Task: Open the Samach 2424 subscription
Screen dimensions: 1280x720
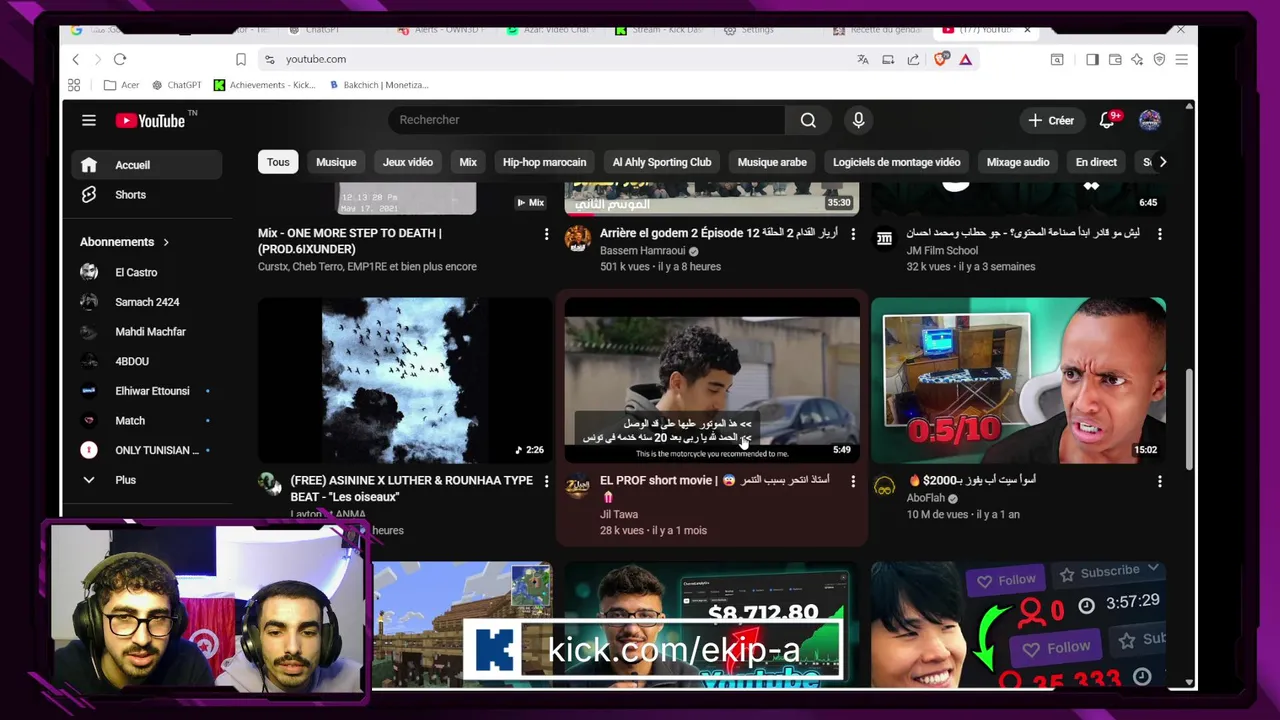Action: 146,302
